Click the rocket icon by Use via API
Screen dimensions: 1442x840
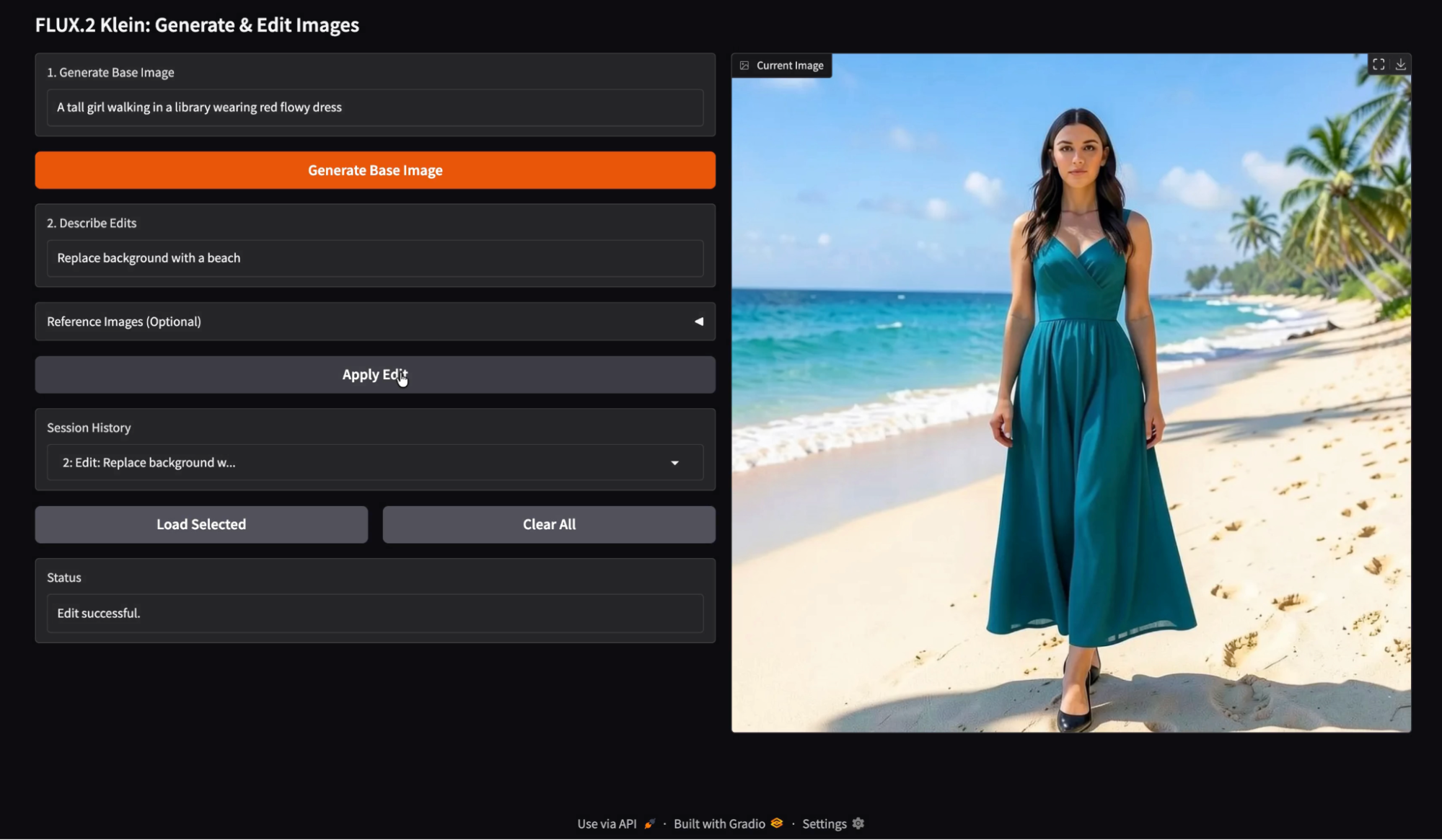pos(650,823)
